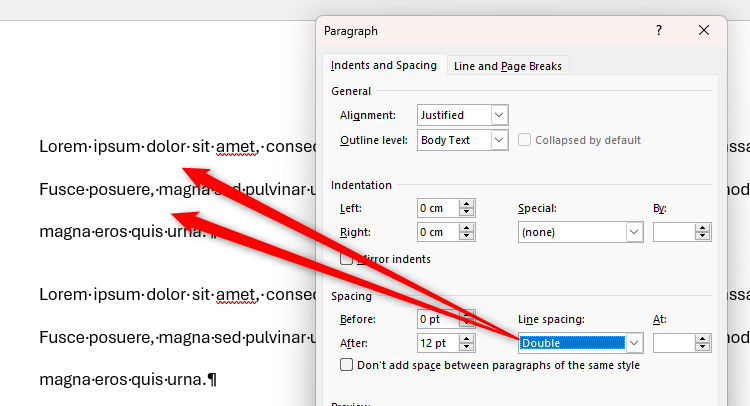Image resolution: width=750 pixels, height=406 pixels.
Task: Toggle the Collapsed by default checkbox
Action: (526, 140)
